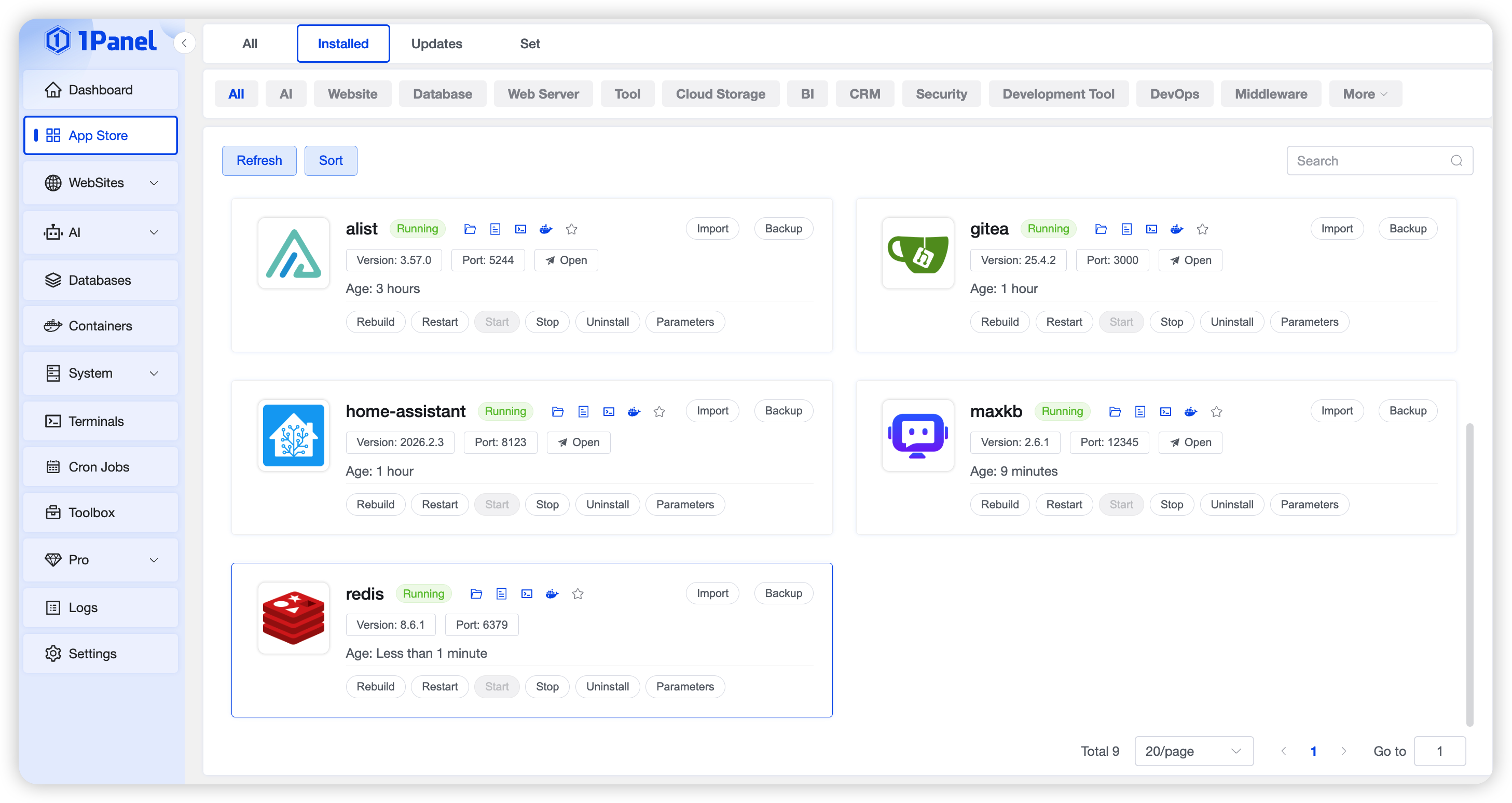Open alist's folder directory icon
Viewport: 1512px width, 803px height.
(470, 229)
